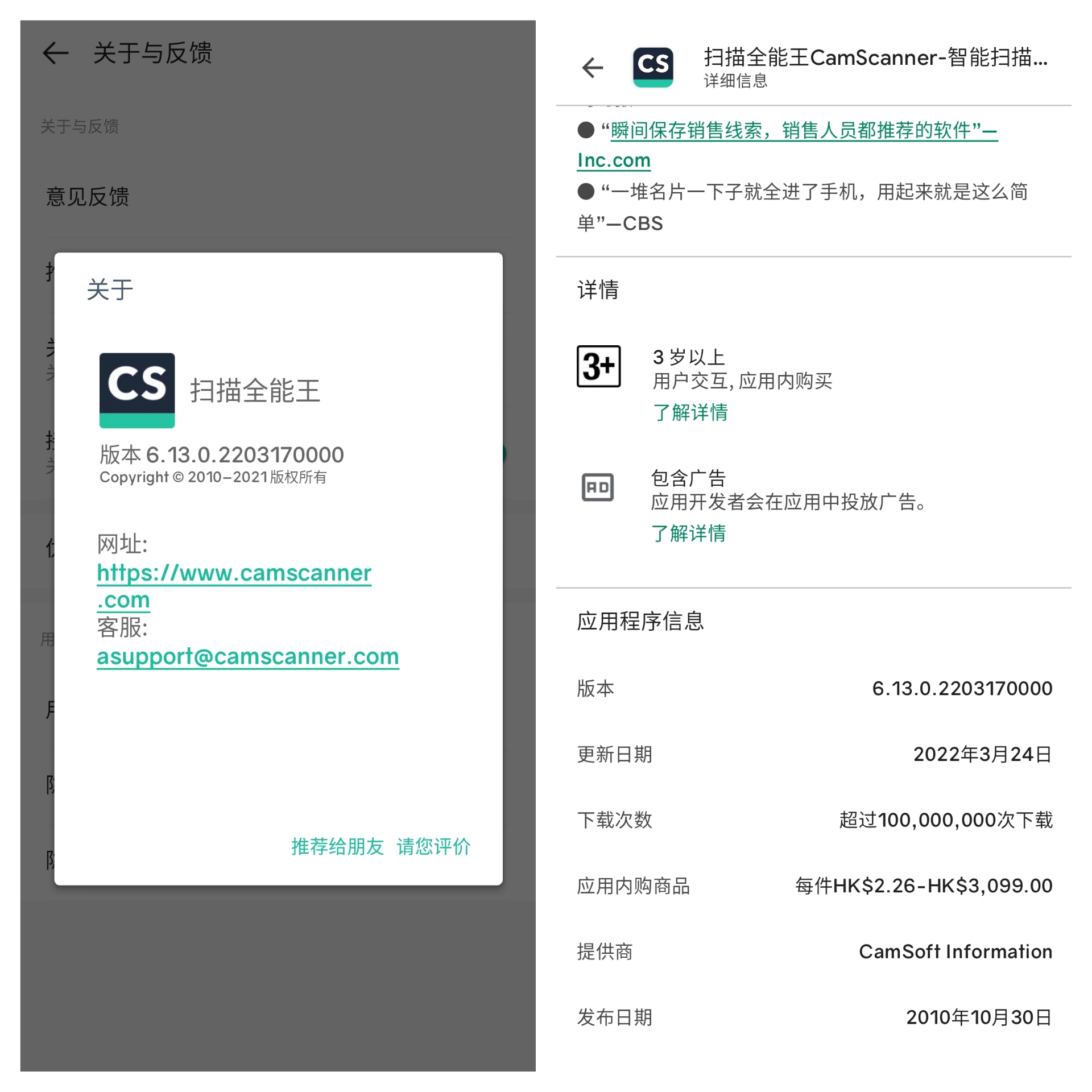Tap the 用户交互, 应用内购买 description
The width and height of the screenshot is (1092, 1092).
[x=742, y=381]
